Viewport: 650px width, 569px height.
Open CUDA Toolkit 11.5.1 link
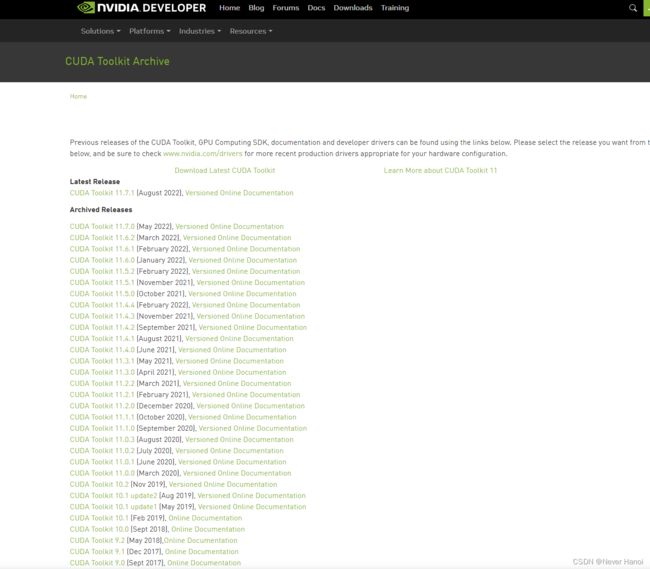pos(102,282)
